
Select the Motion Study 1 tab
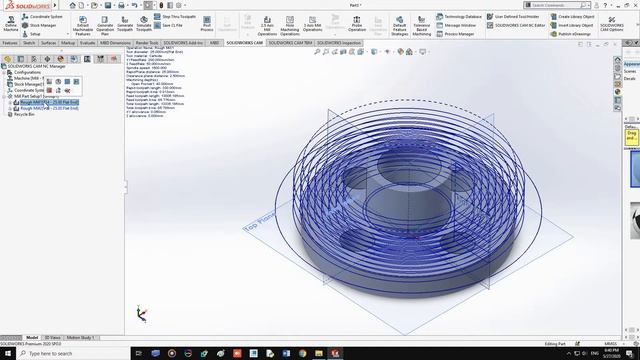pyautogui.click(x=80, y=338)
